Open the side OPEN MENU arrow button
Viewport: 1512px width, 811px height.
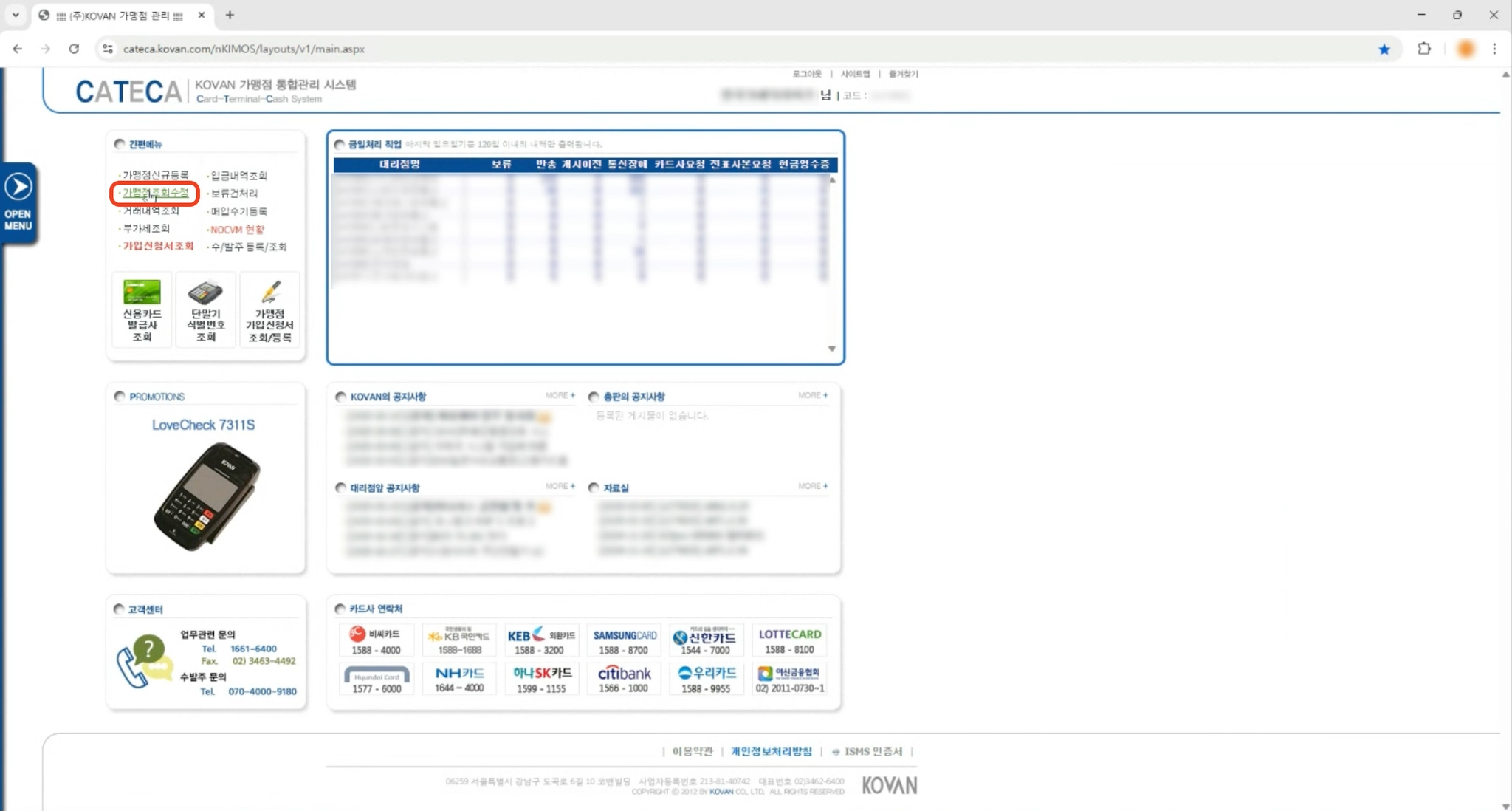pos(18,188)
